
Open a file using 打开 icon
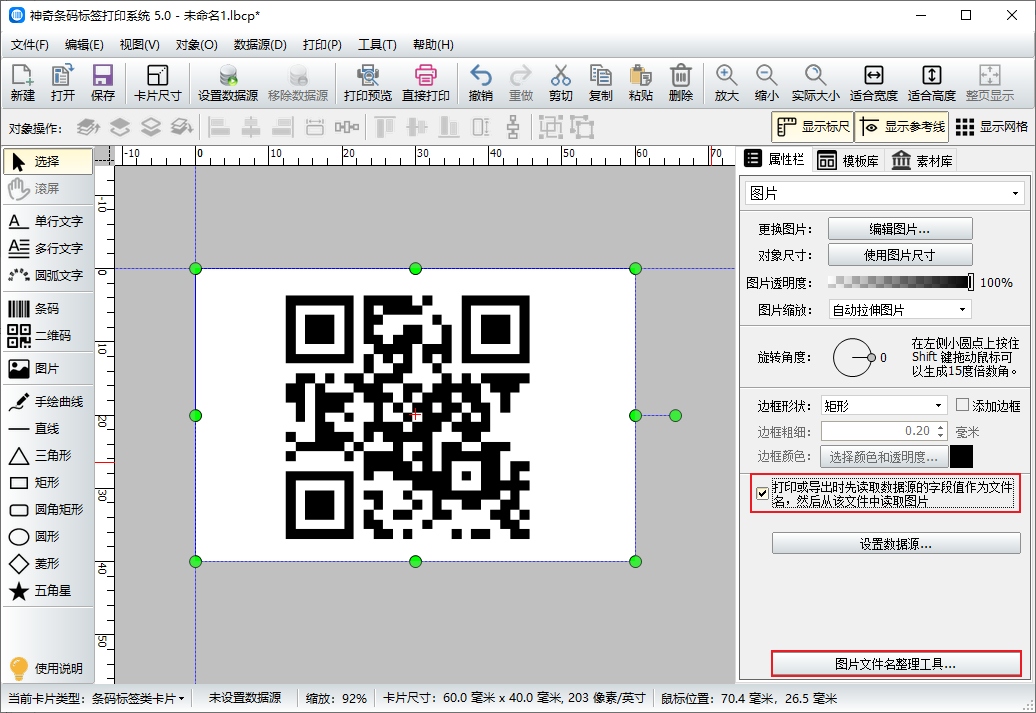click(63, 83)
